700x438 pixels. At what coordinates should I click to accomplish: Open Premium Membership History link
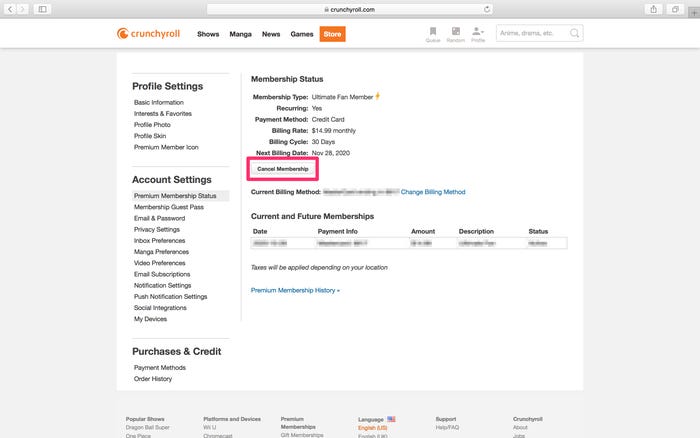(x=295, y=290)
